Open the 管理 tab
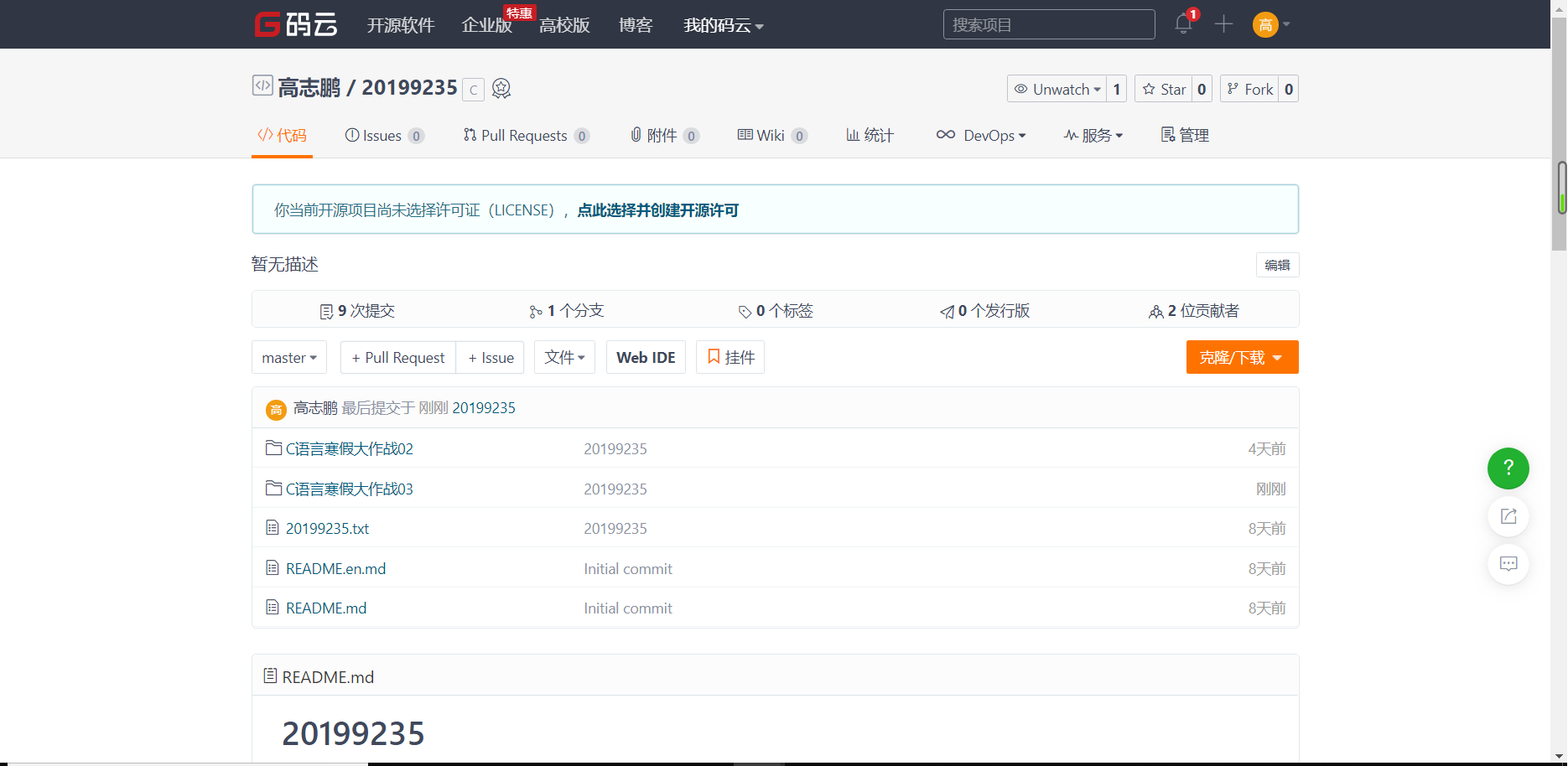This screenshot has width=1568, height=766. pos(1185,135)
